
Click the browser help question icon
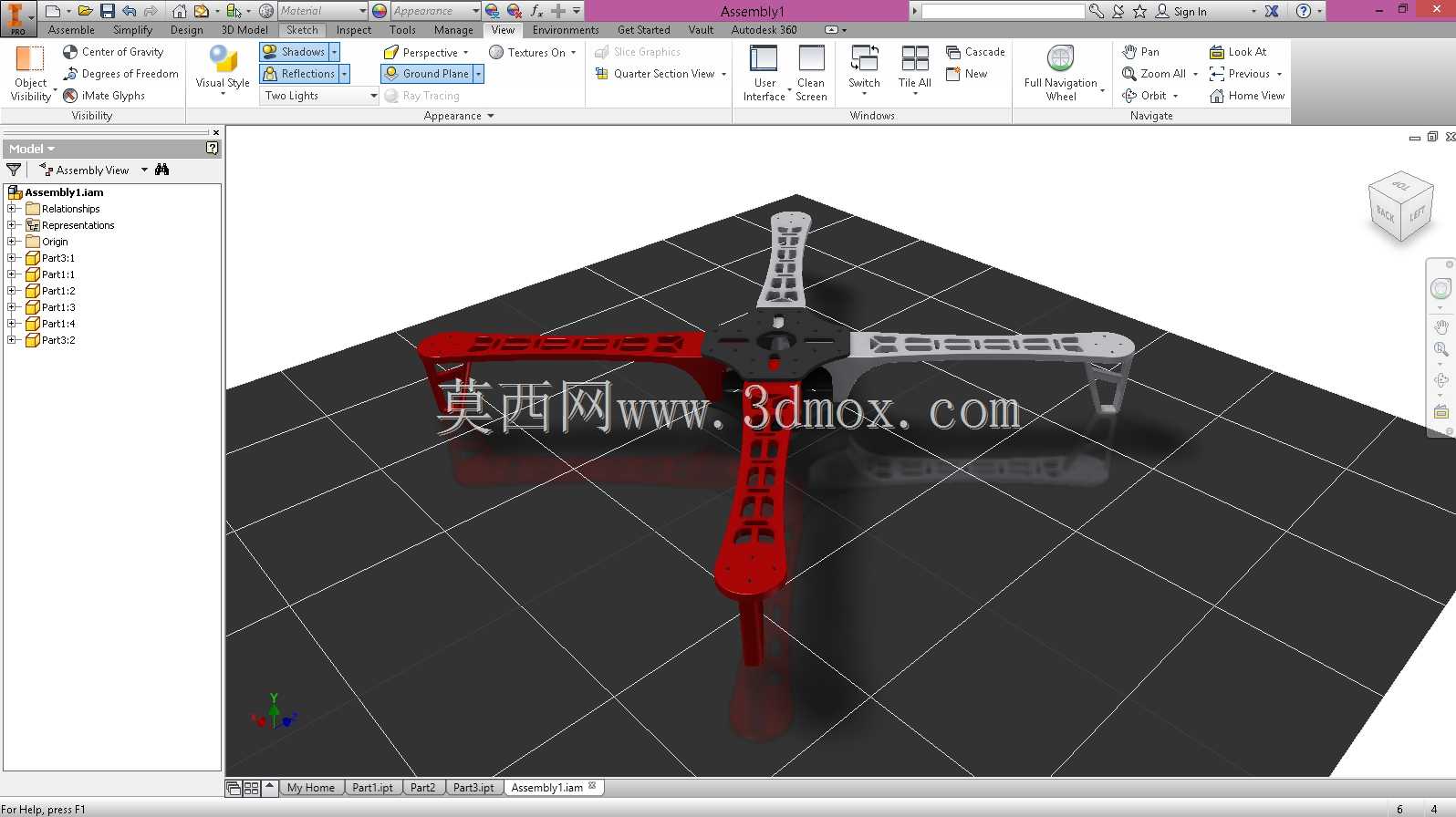click(x=213, y=148)
